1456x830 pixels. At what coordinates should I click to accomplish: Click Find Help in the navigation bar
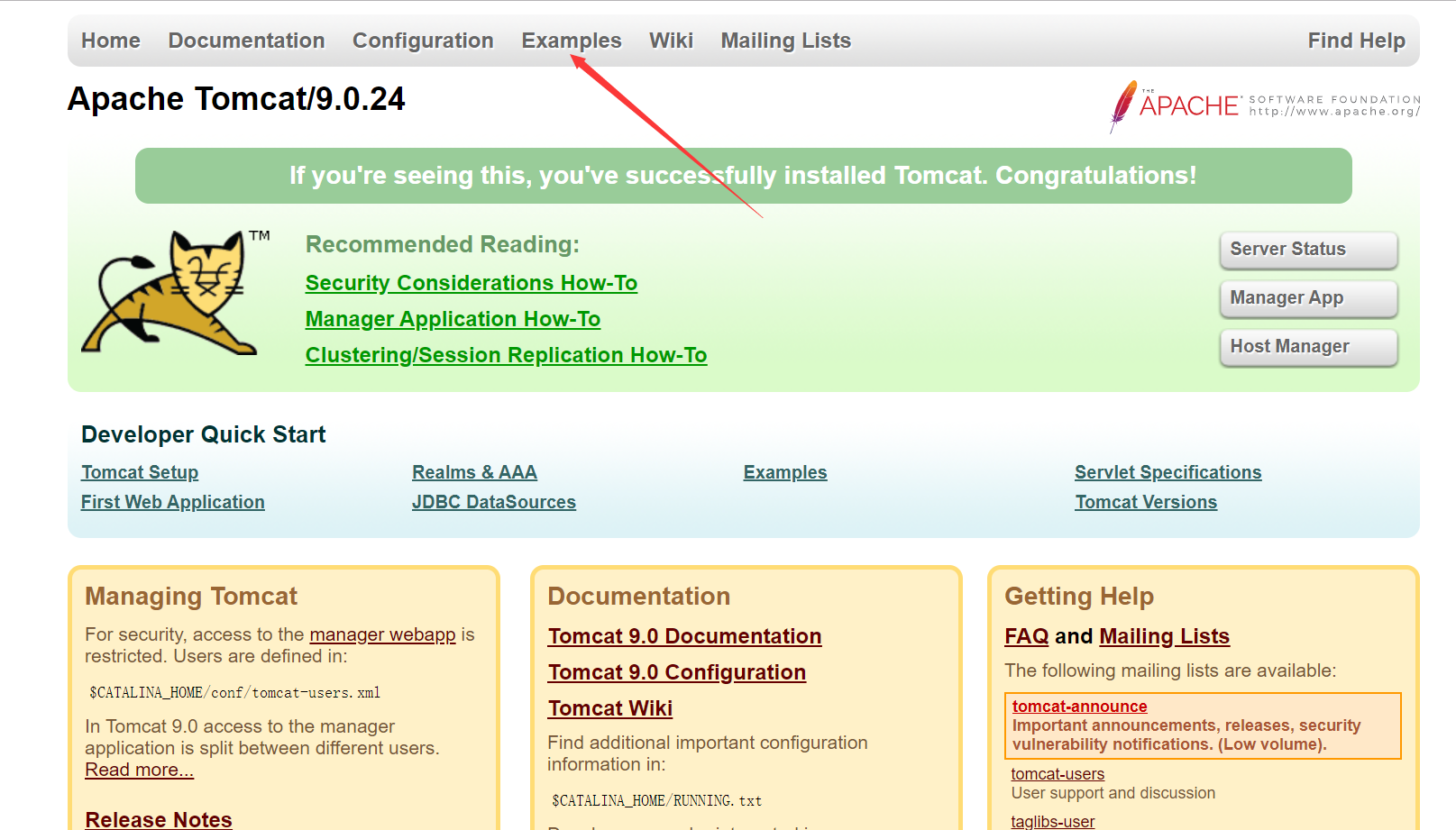click(x=1356, y=41)
